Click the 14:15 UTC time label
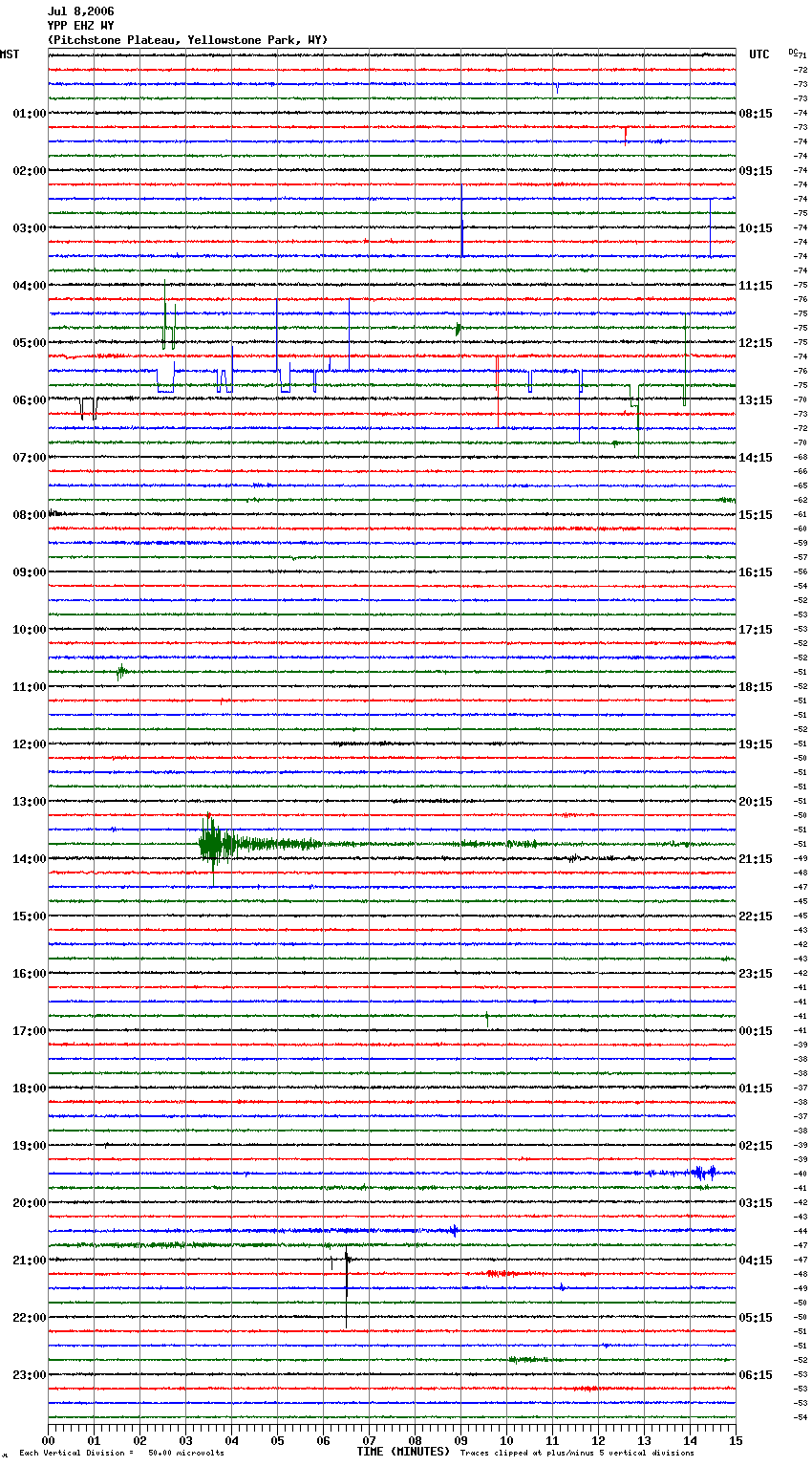The height and width of the screenshot is (1466, 812). [756, 458]
